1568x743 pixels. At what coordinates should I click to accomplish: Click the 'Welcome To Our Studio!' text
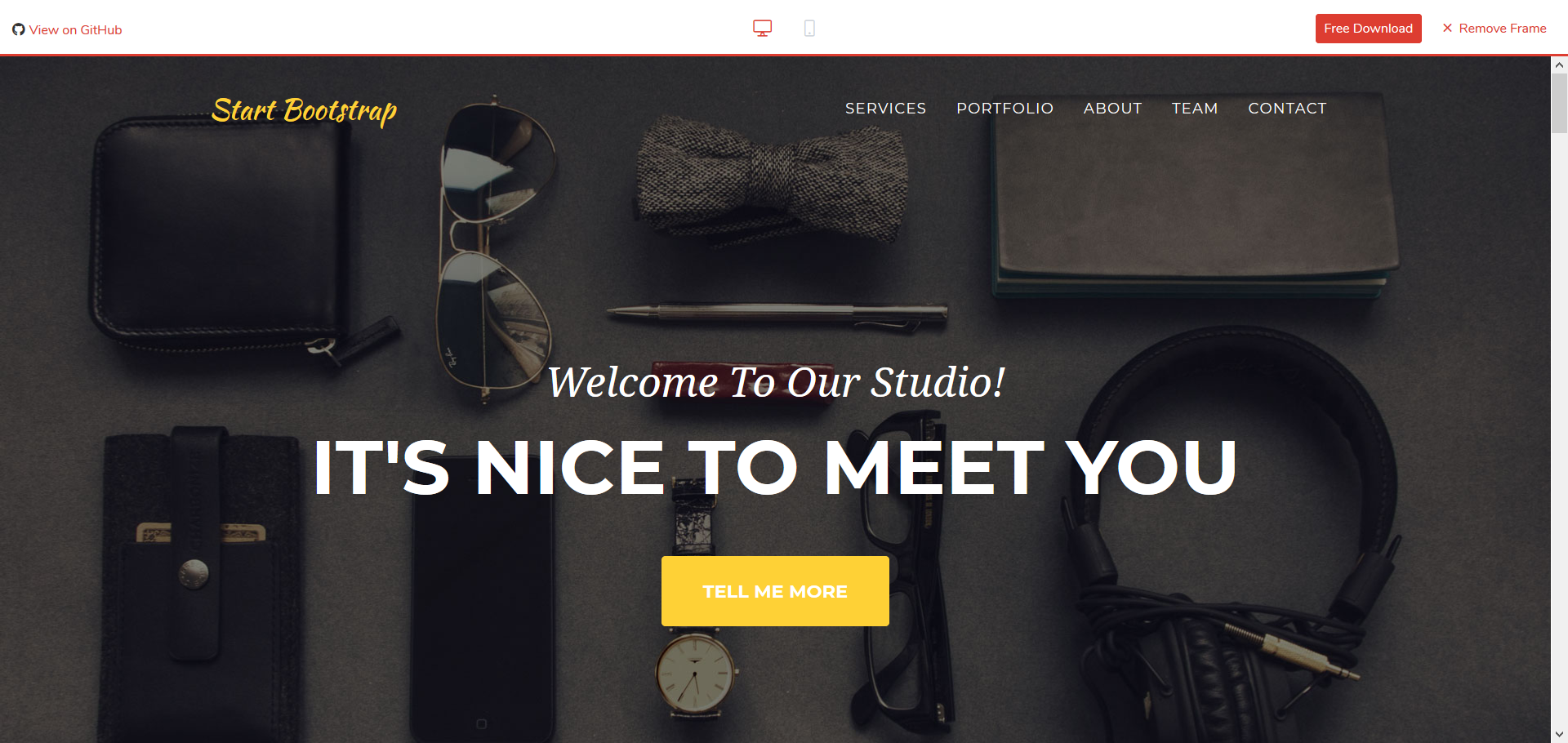tap(776, 382)
